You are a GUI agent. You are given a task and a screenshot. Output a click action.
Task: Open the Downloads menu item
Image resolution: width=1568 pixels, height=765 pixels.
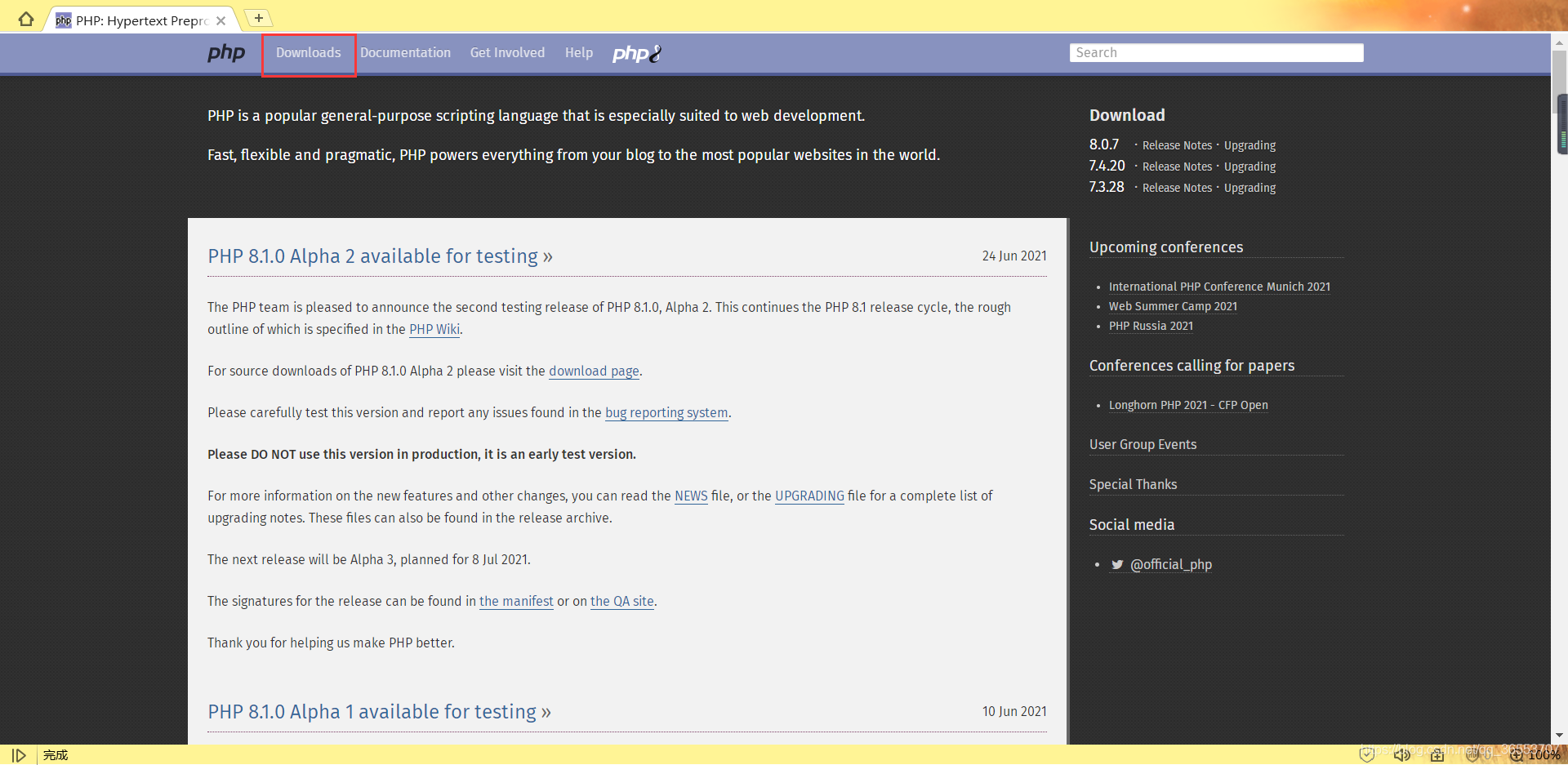[x=309, y=53]
